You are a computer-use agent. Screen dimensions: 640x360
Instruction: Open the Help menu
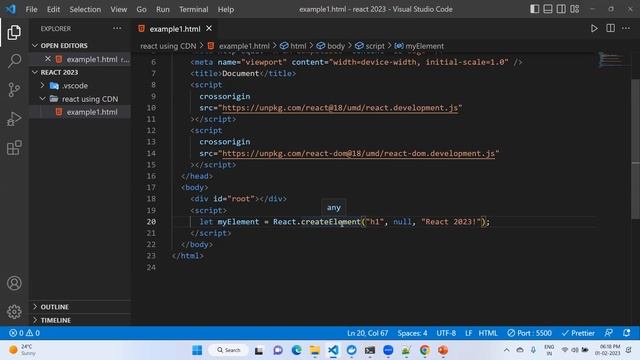[x=226, y=9]
